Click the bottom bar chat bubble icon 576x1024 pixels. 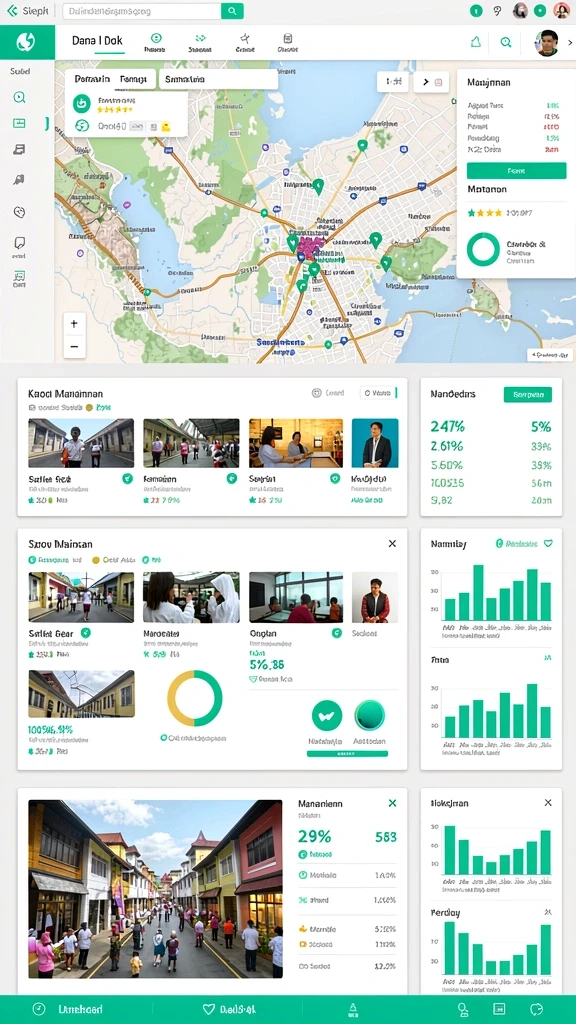pyautogui.click(x=537, y=1009)
